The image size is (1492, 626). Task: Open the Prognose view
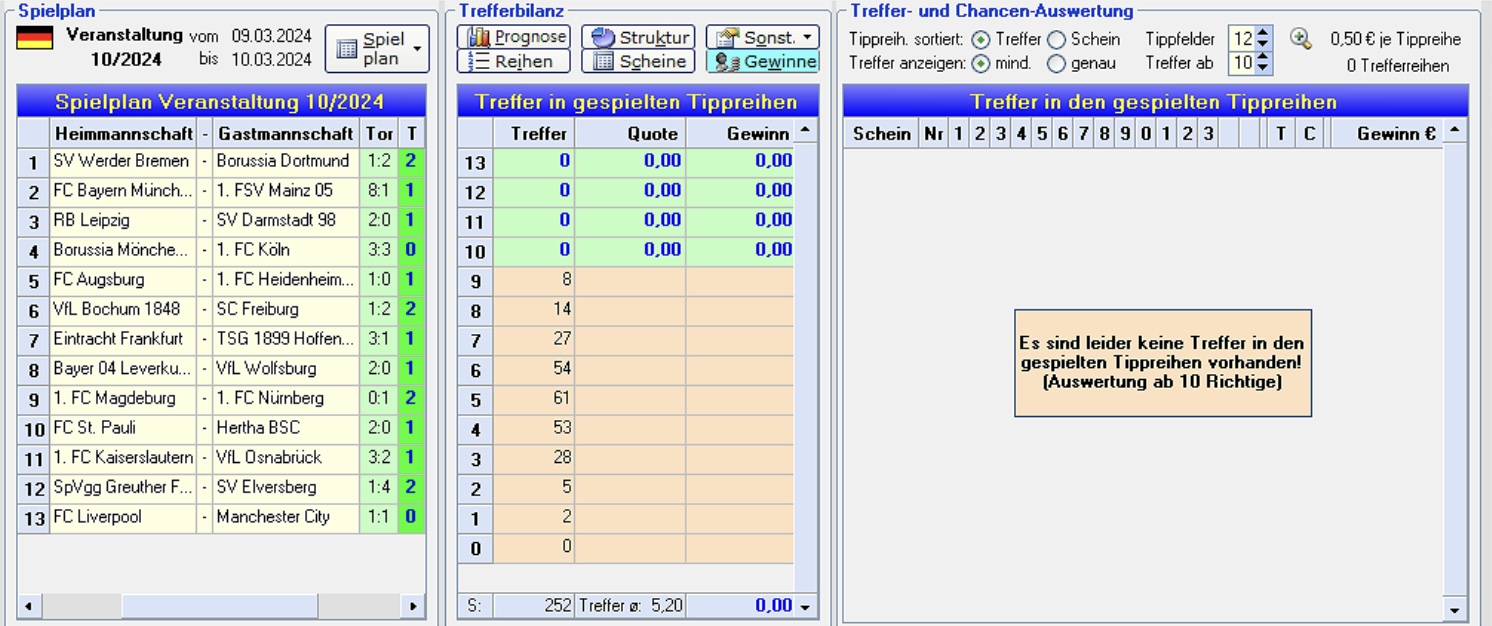[514, 37]
